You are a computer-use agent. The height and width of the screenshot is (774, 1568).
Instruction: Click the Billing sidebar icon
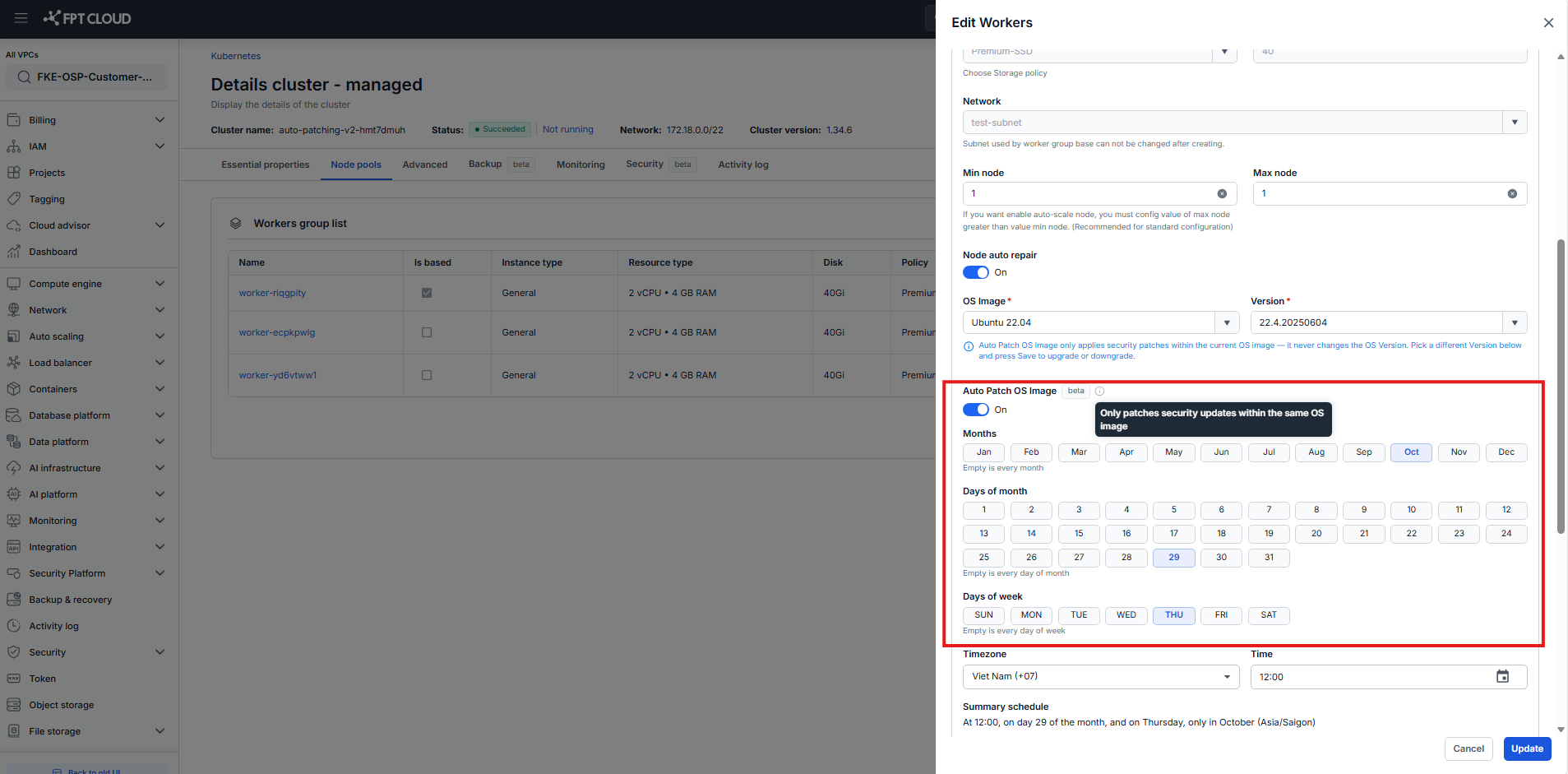pos(14,120)
